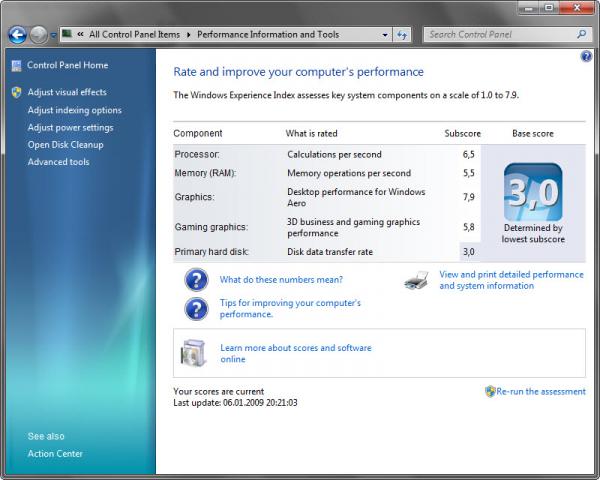Click the Gaming graphics: component label
Screen dimensions: 600x480
(x=211, y=227)
